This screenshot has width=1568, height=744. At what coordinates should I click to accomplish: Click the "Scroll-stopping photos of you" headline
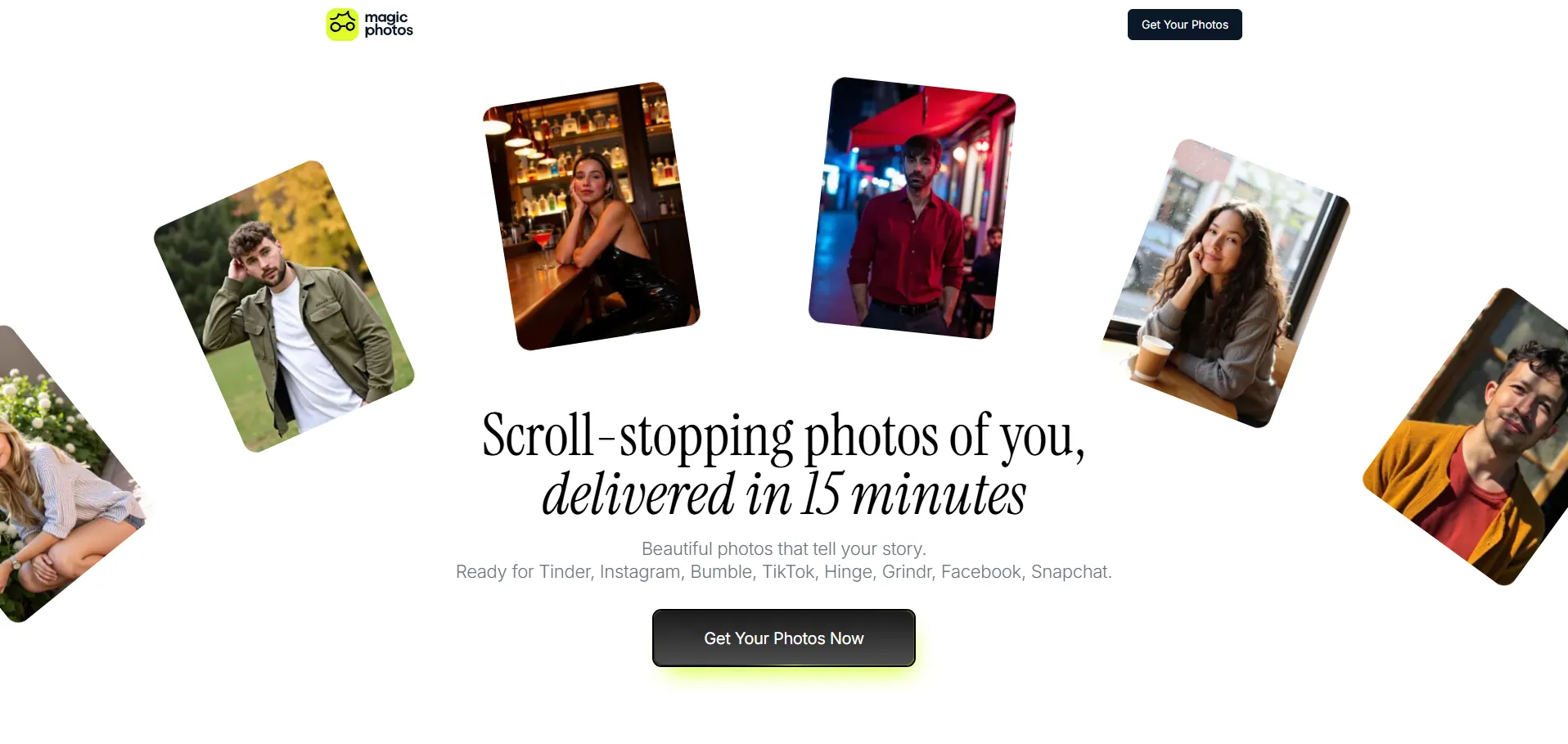point(783,435)
